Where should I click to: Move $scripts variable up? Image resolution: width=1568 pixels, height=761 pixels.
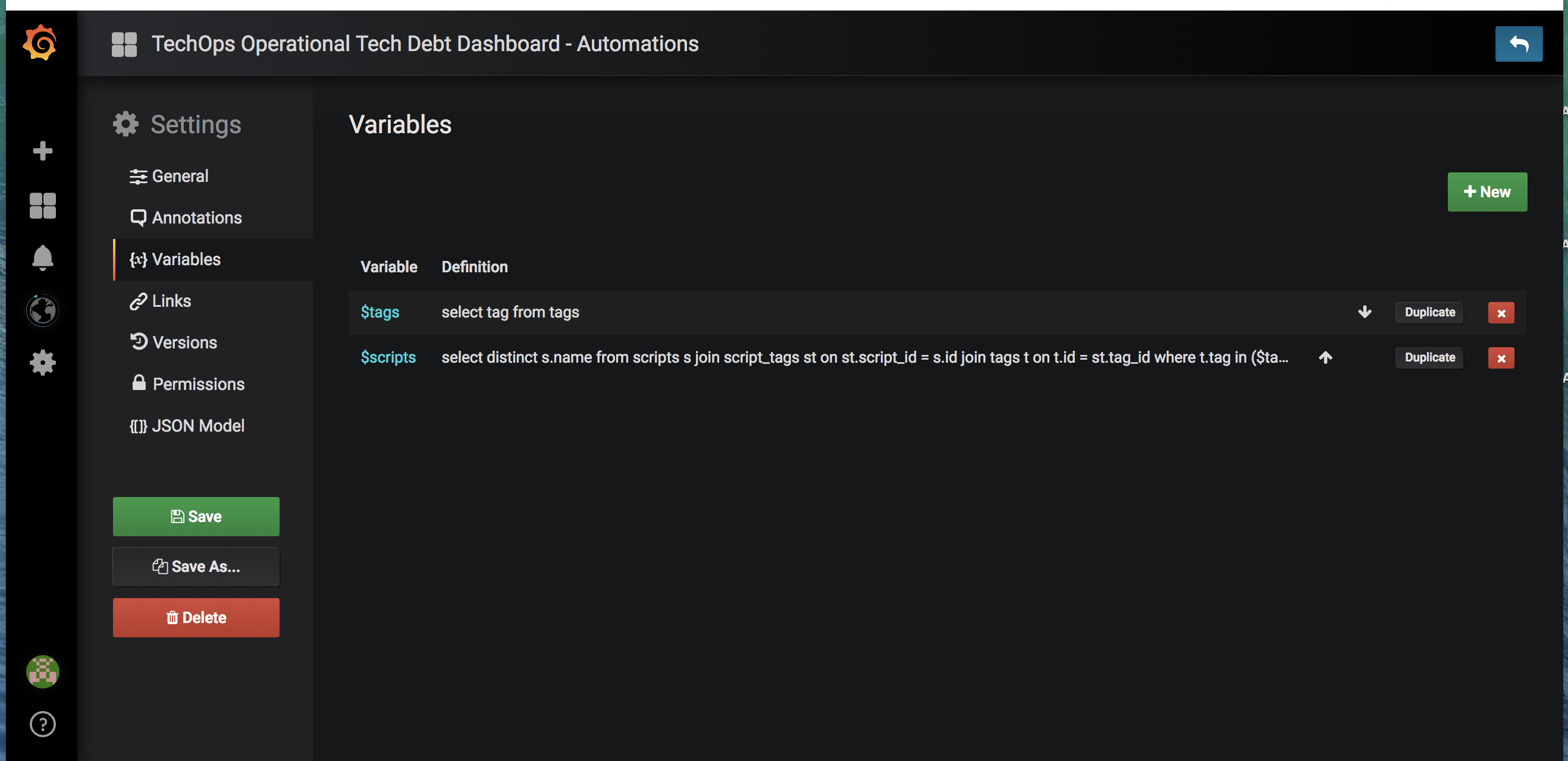point(1325,358)
